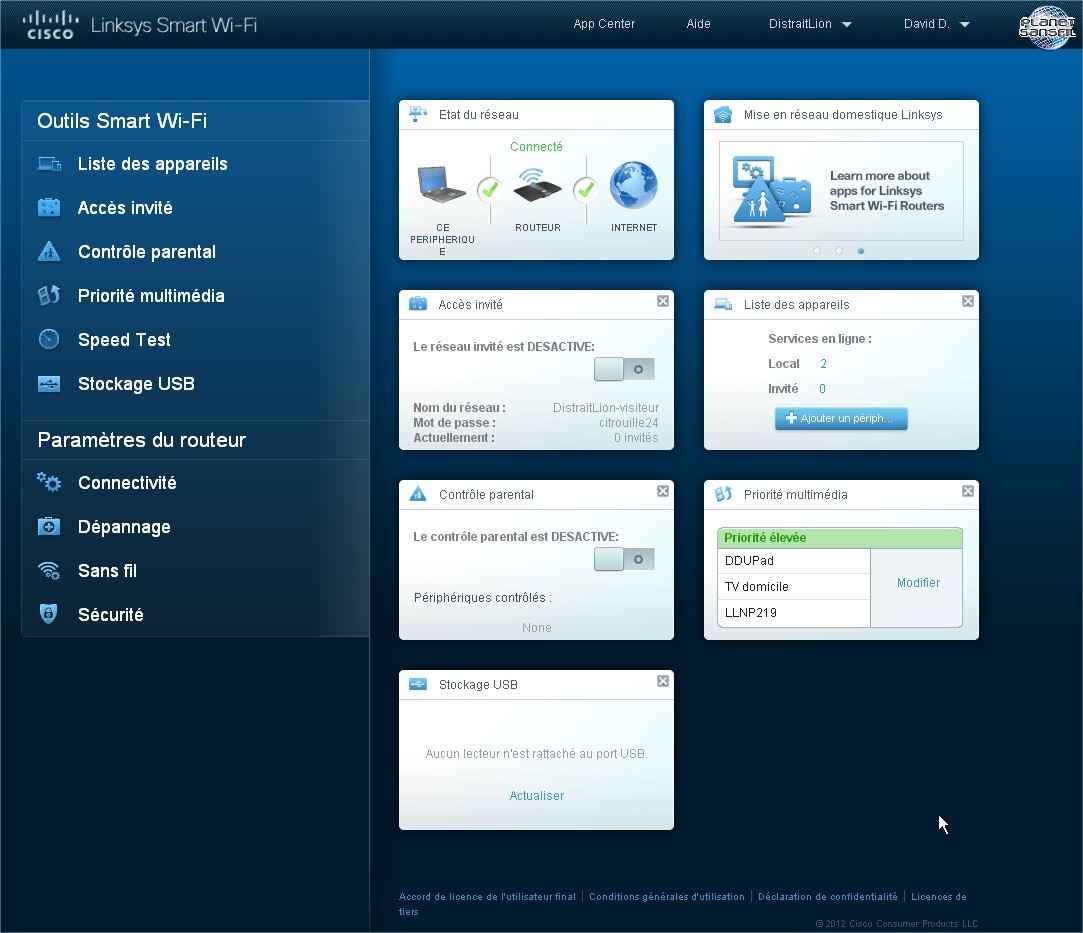This screenshot has width=1083, height=933.
Task: Click the Ajouter un périph... button
Action: coord(841,418)
